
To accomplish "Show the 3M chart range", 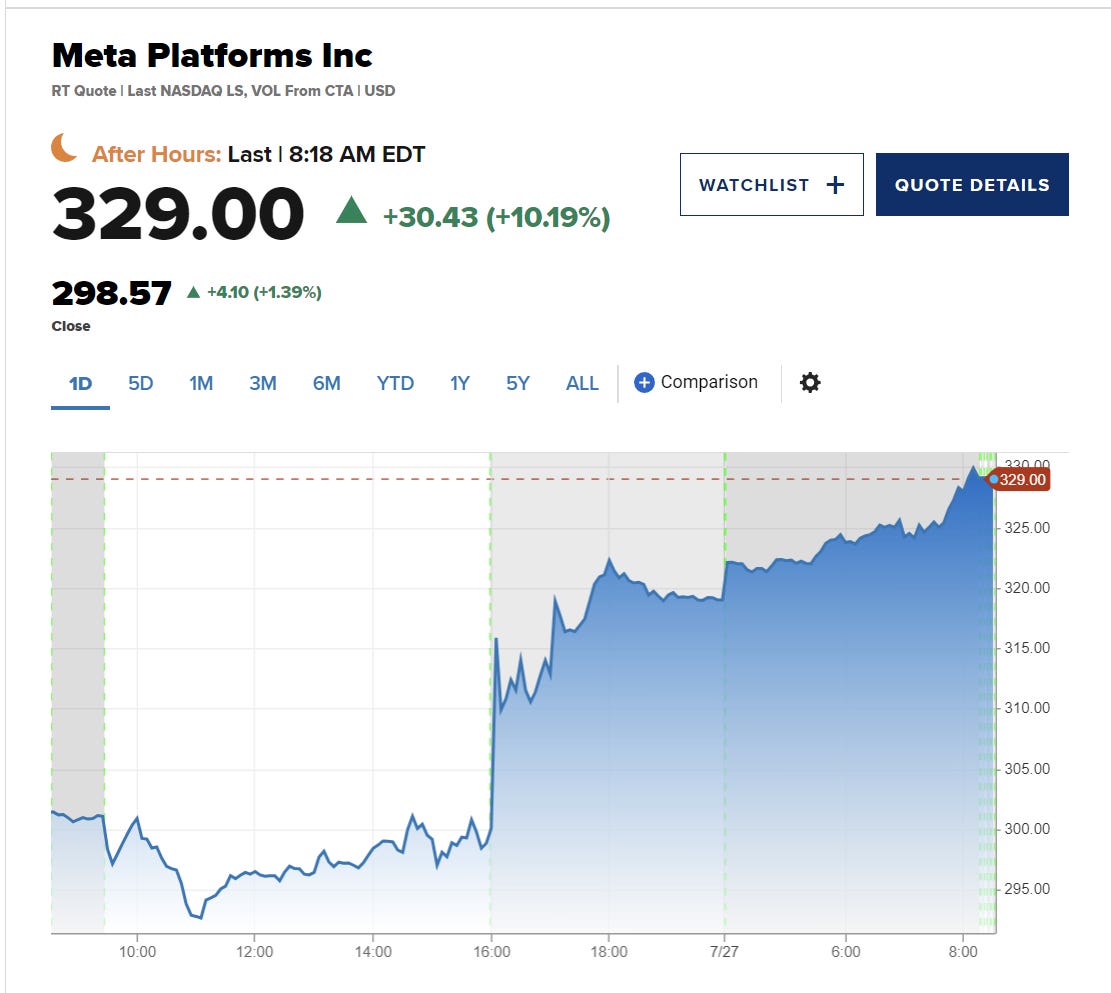I will (x=263, y=383).
